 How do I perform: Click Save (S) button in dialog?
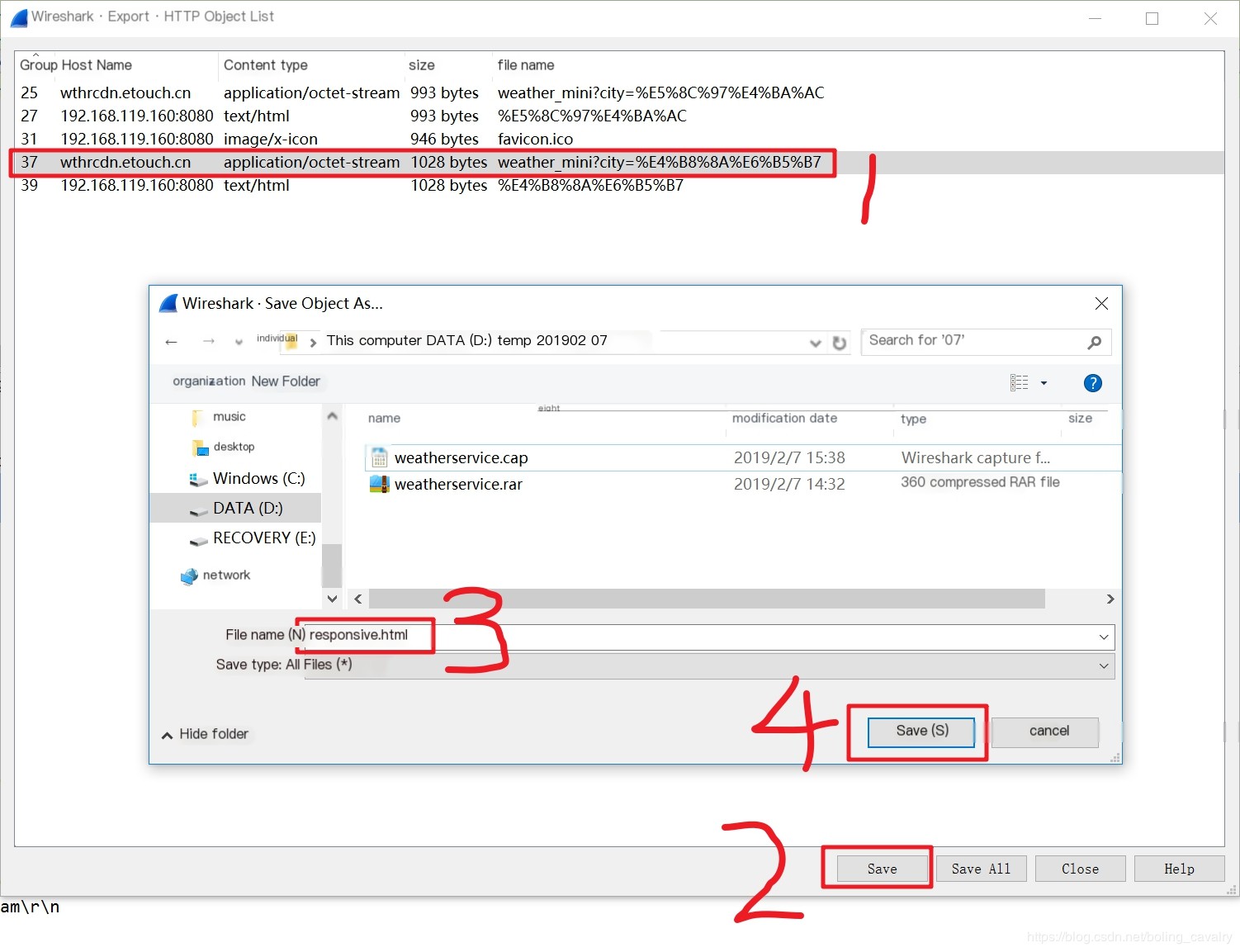(921, 732)
